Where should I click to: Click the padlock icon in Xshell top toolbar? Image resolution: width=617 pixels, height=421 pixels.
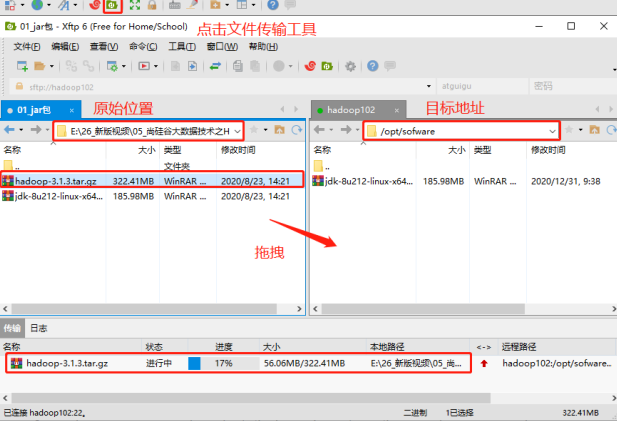(152, 5)
